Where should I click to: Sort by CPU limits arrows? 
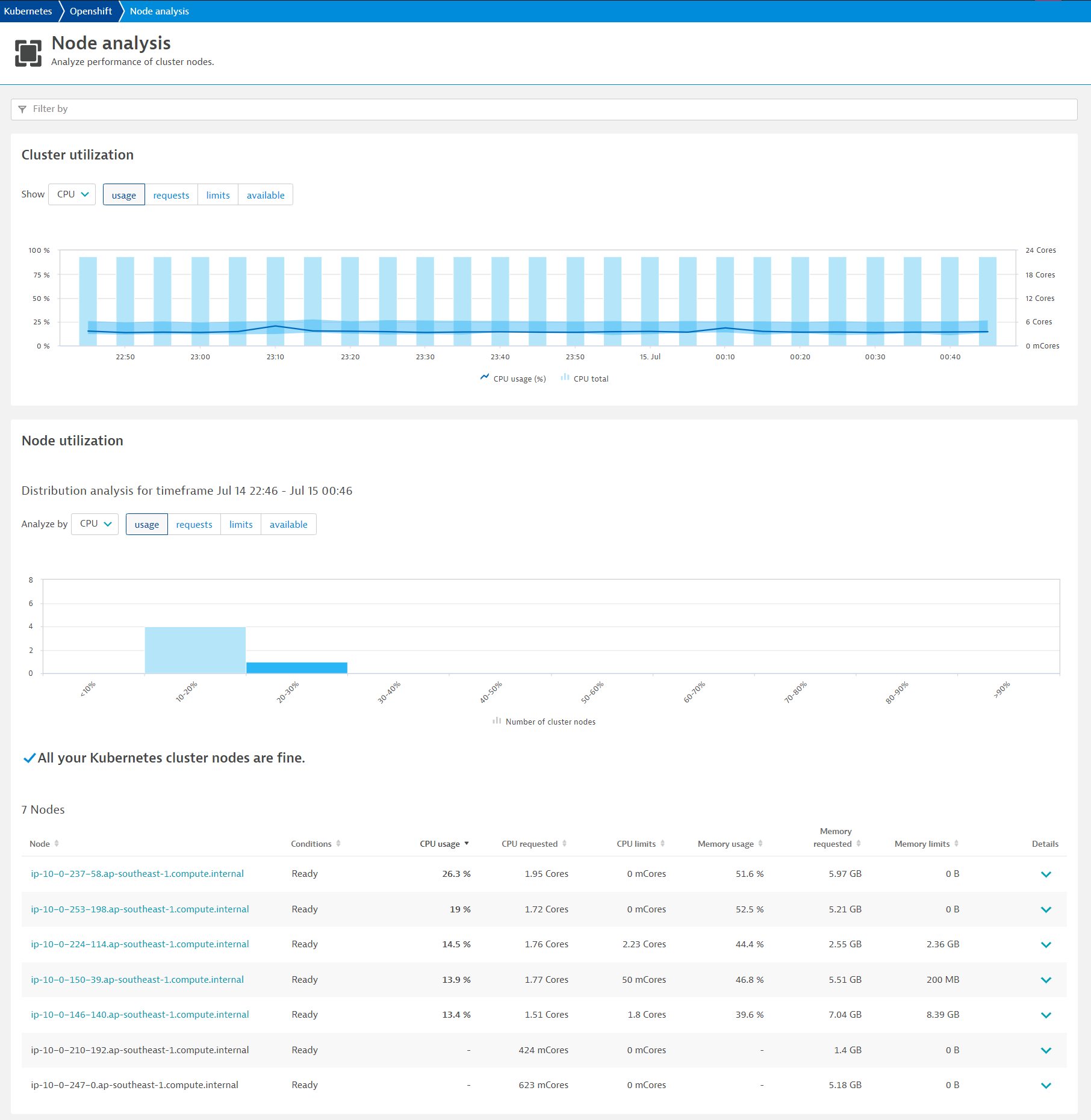pyautogui.click(x=662, y=843)
